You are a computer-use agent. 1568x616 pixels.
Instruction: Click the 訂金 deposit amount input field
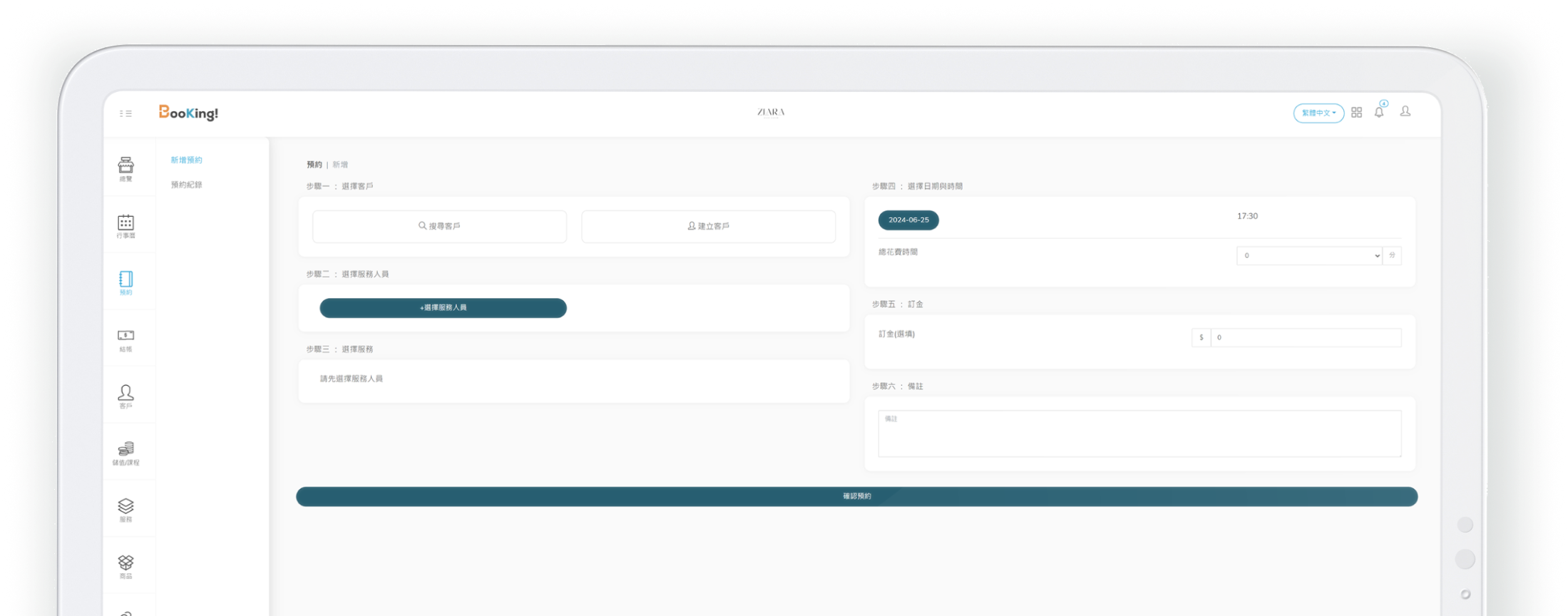click(1305, 337)
